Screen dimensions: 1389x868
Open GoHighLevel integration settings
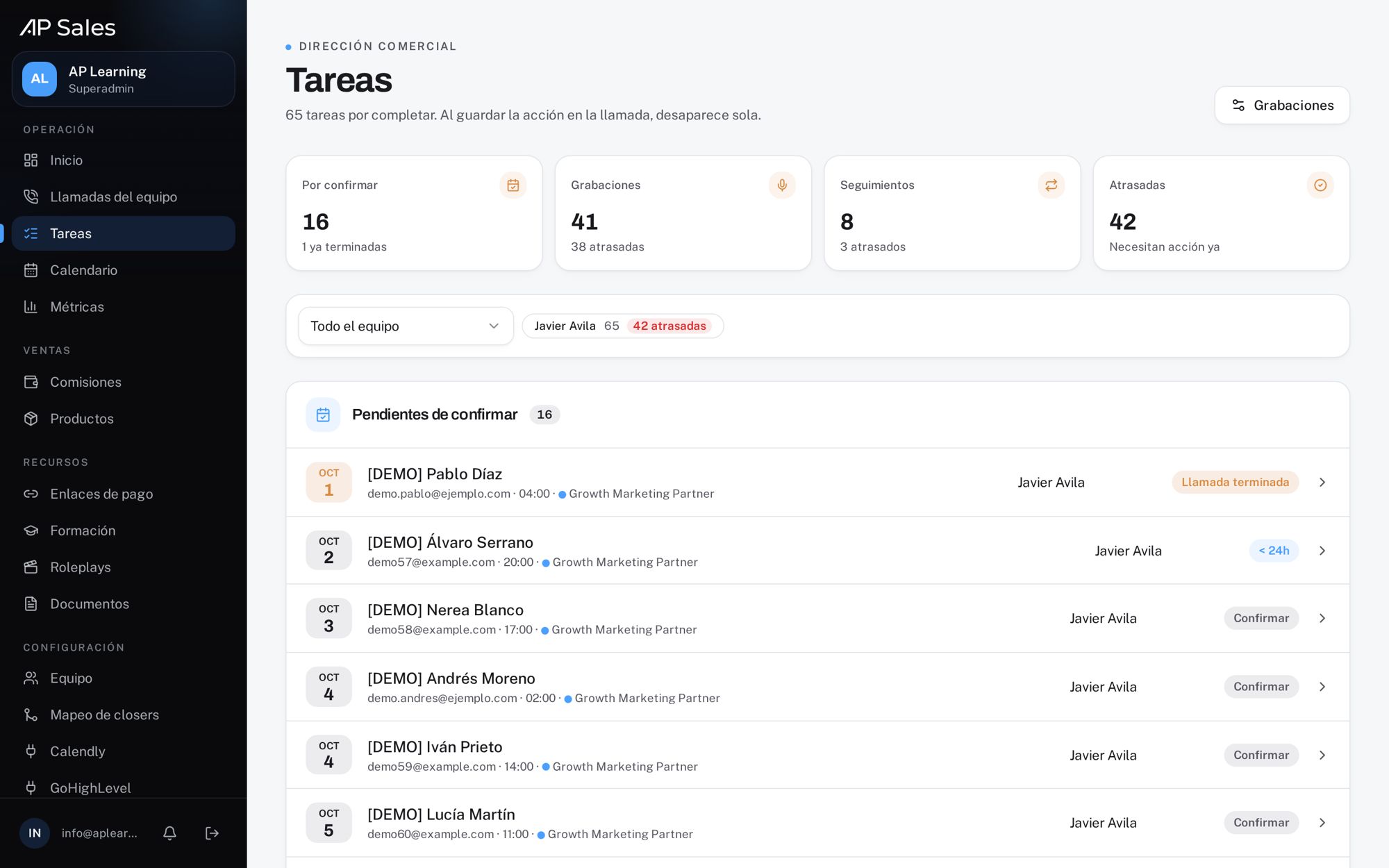pos(124,788)
